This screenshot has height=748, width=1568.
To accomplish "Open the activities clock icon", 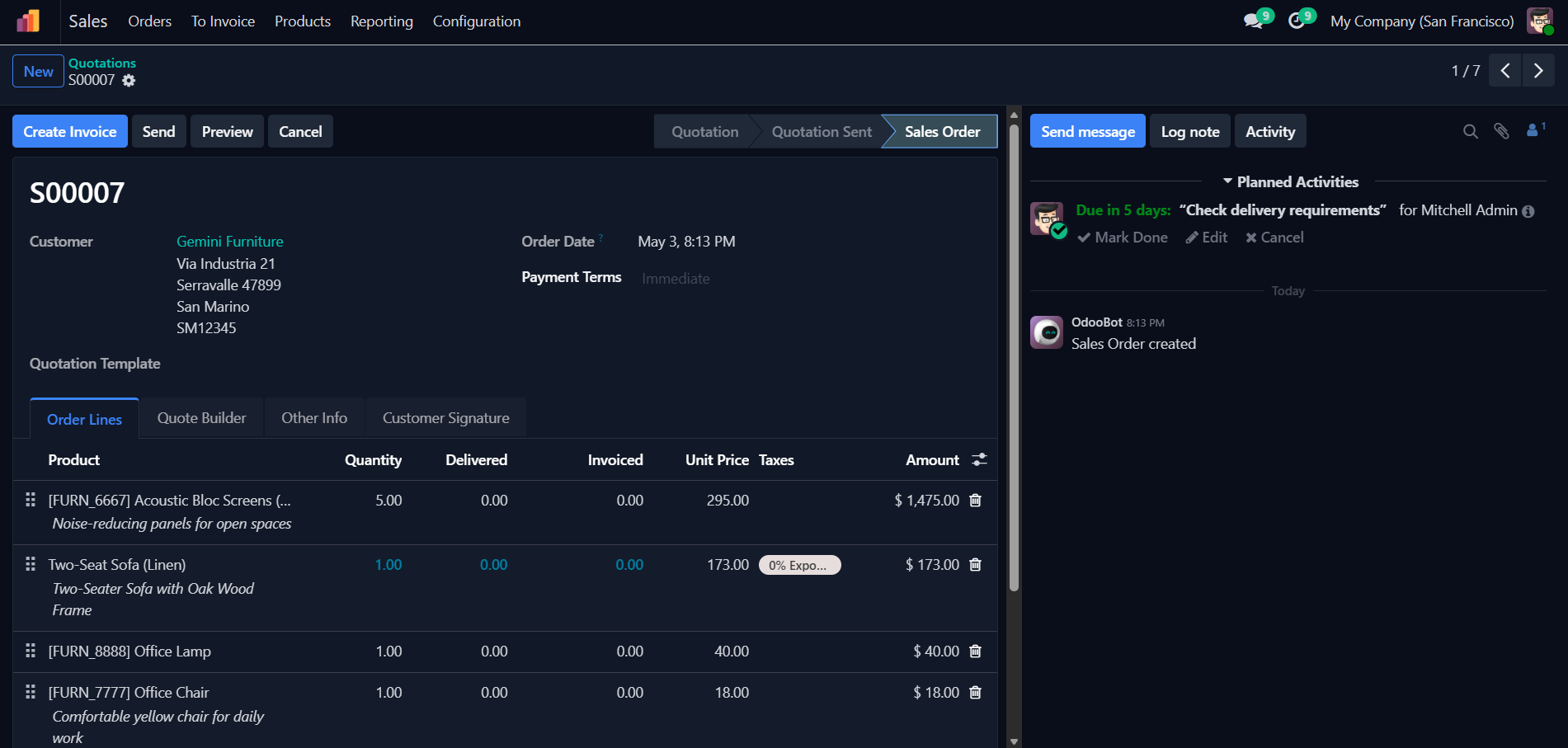I will point(1297,21).
